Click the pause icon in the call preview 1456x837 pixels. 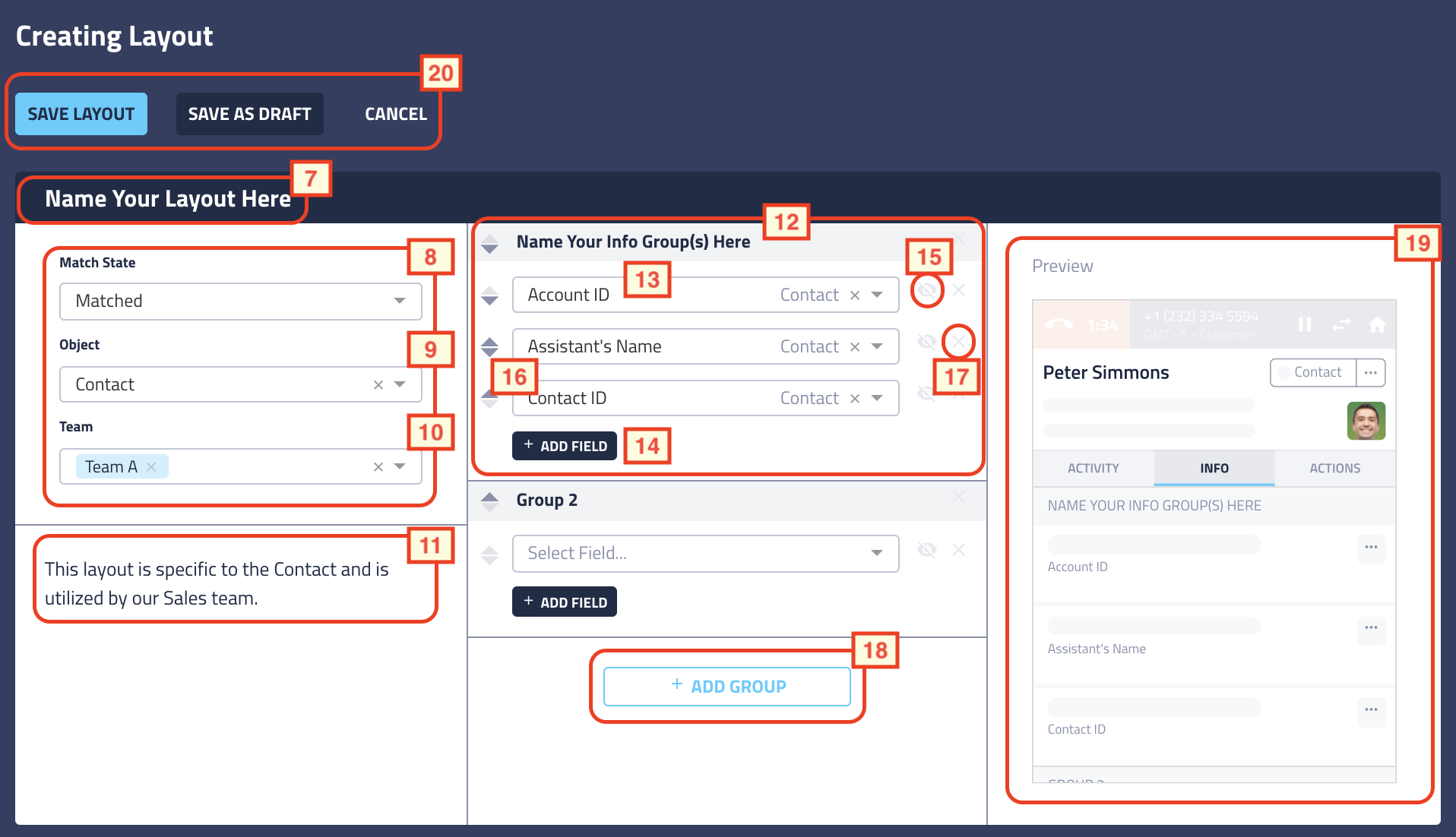[1306, 324]
